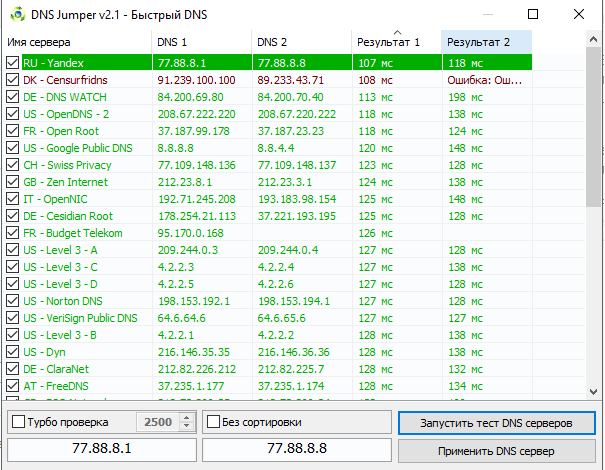Select the AT - FreeDNS row

(269, 385)
